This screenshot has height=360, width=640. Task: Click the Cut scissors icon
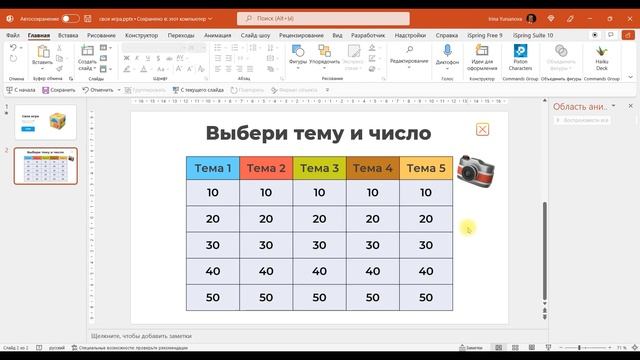coord(60,48)
